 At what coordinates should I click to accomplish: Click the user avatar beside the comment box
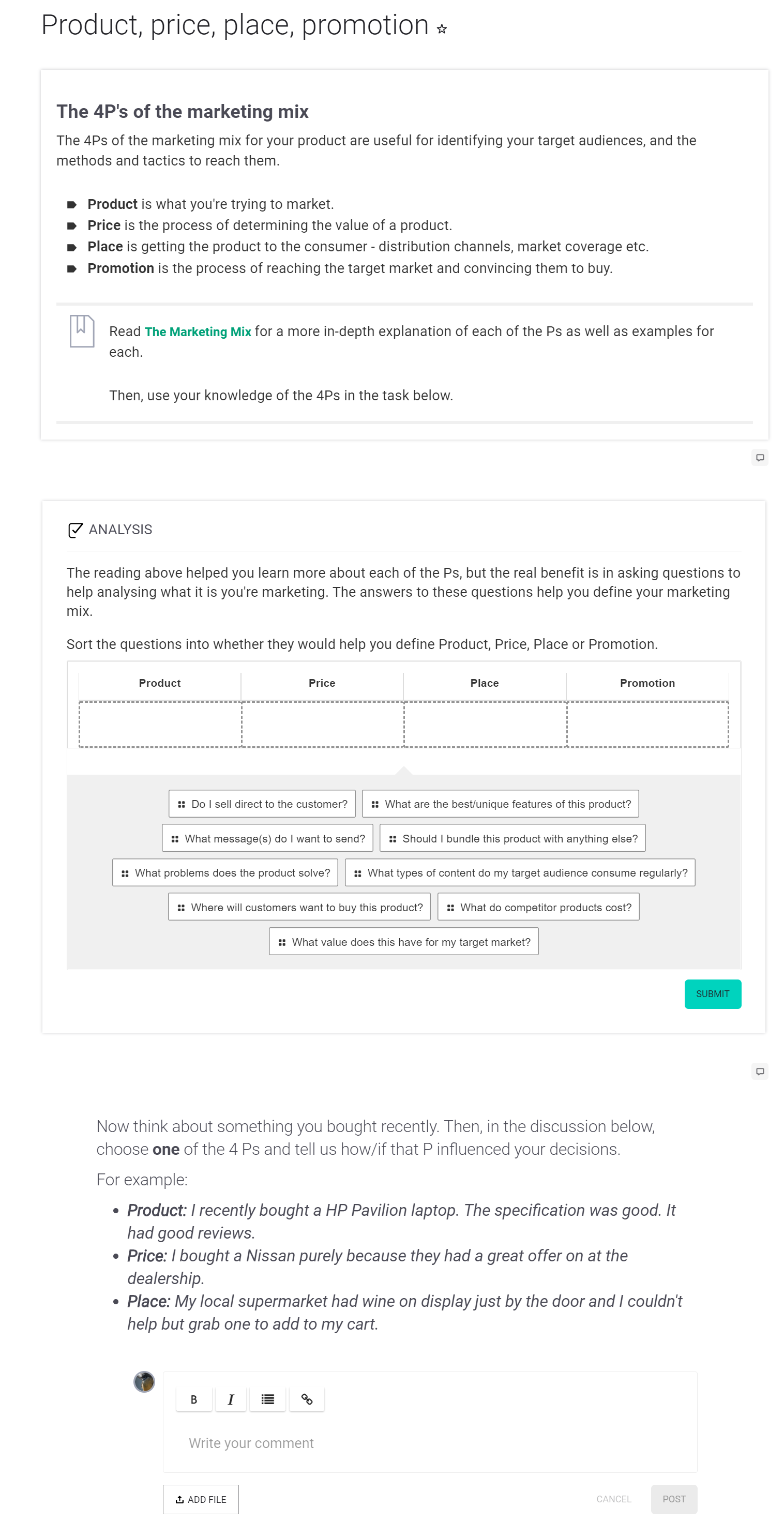[x=144, y=1381]
